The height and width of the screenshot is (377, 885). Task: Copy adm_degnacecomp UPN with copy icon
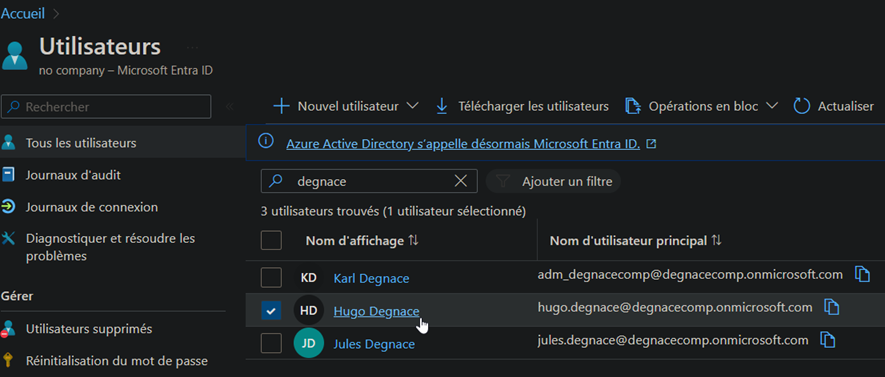862,274
